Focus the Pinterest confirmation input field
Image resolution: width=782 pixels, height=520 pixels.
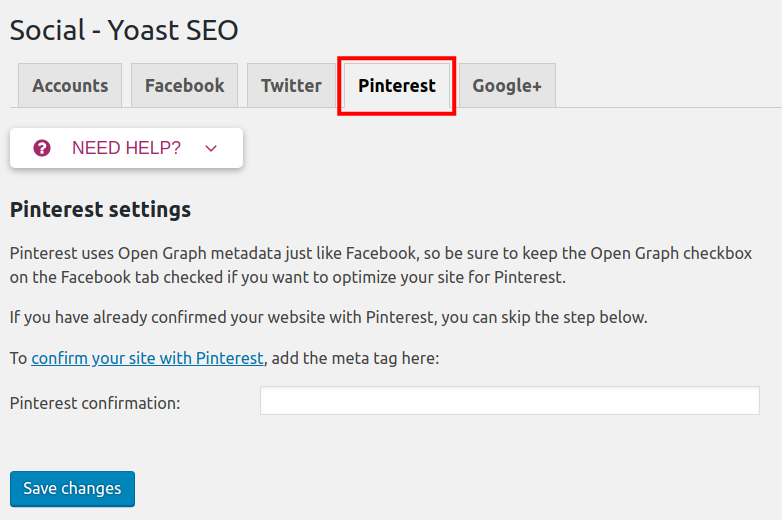(509, 401)
